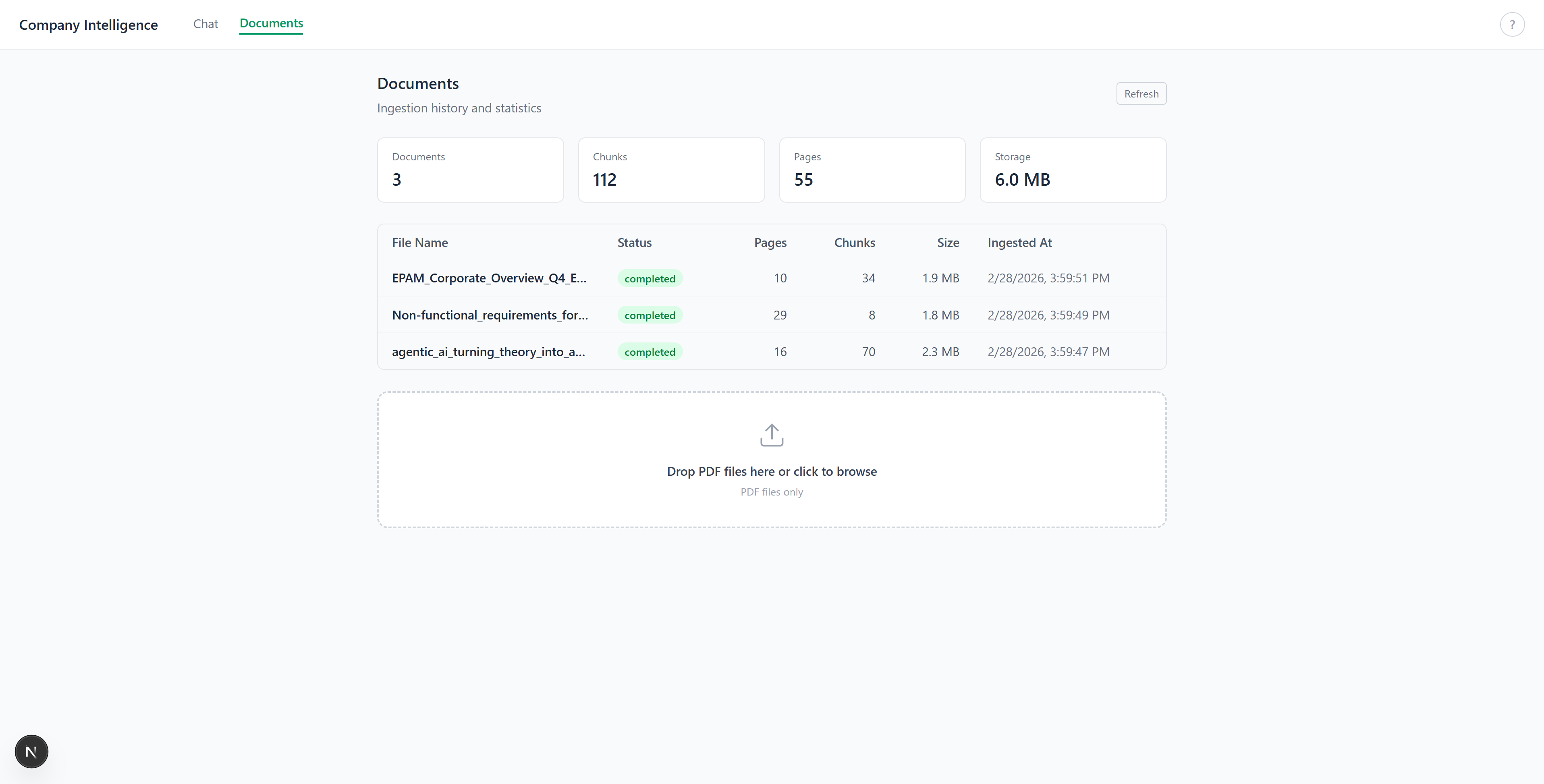Click the Storage 6.0 MB card

click(x=1072, y=170)
